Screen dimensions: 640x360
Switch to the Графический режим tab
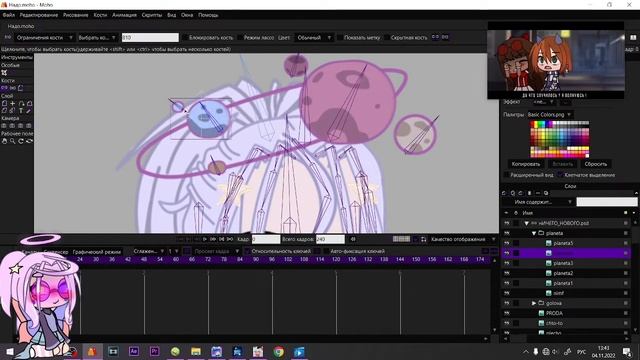point(97,252)
